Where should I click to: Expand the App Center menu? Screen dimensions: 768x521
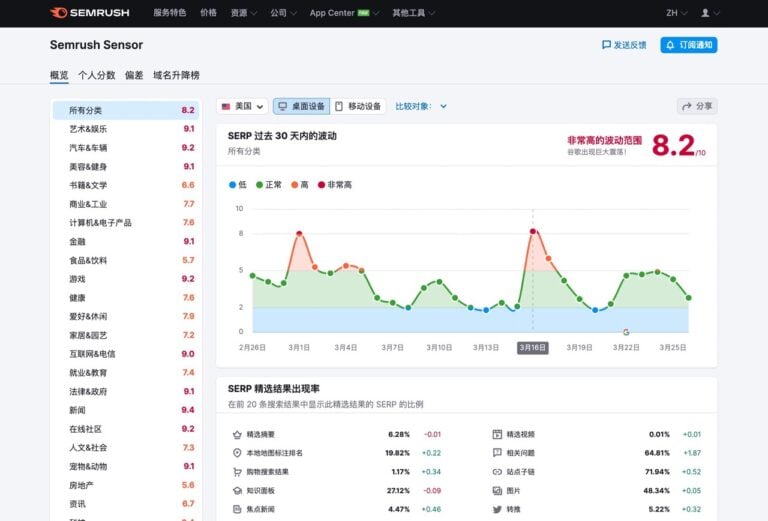[344, 13]
